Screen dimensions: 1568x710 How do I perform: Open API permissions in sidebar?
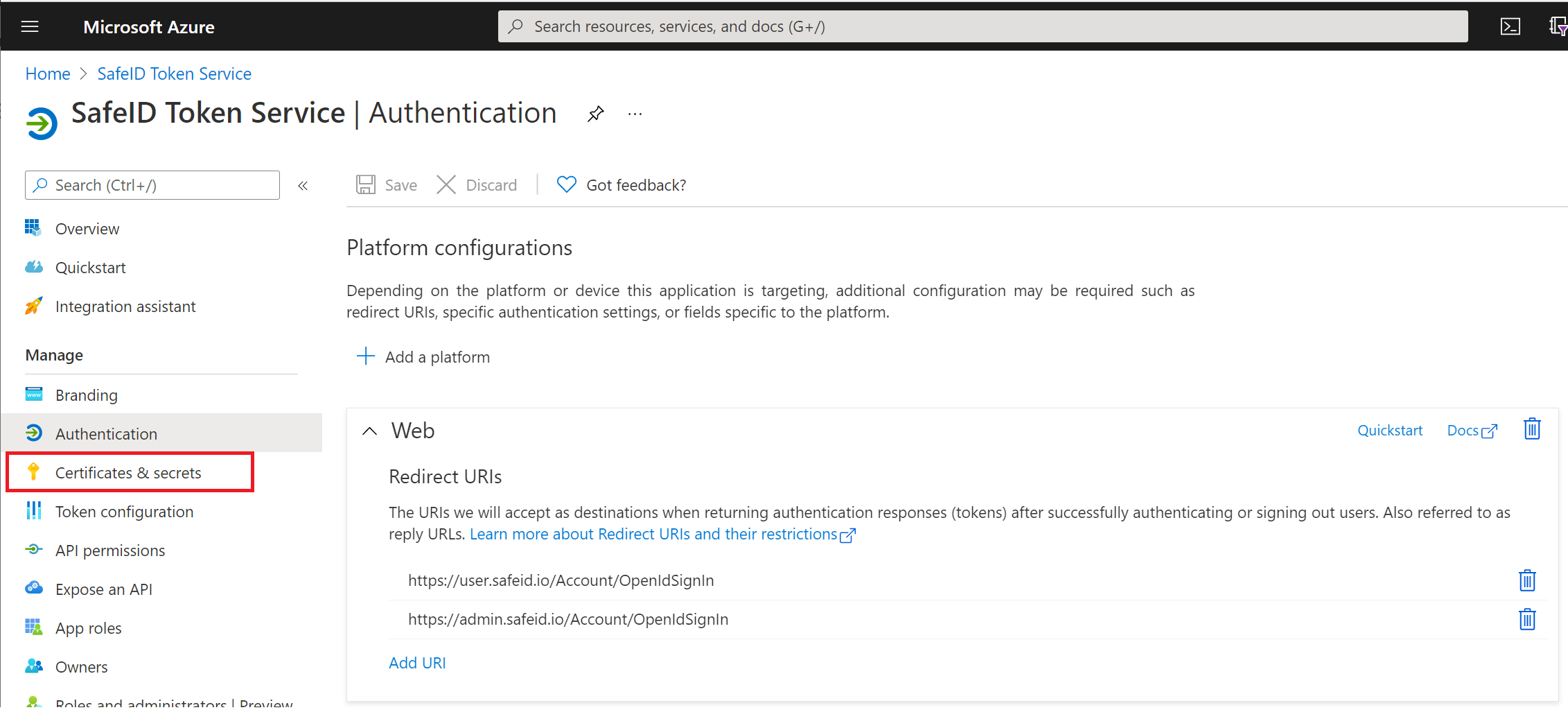[110, 551]
